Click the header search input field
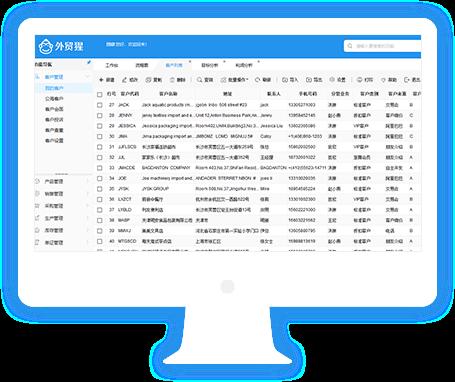455x382 pixels. coord(383,46)
